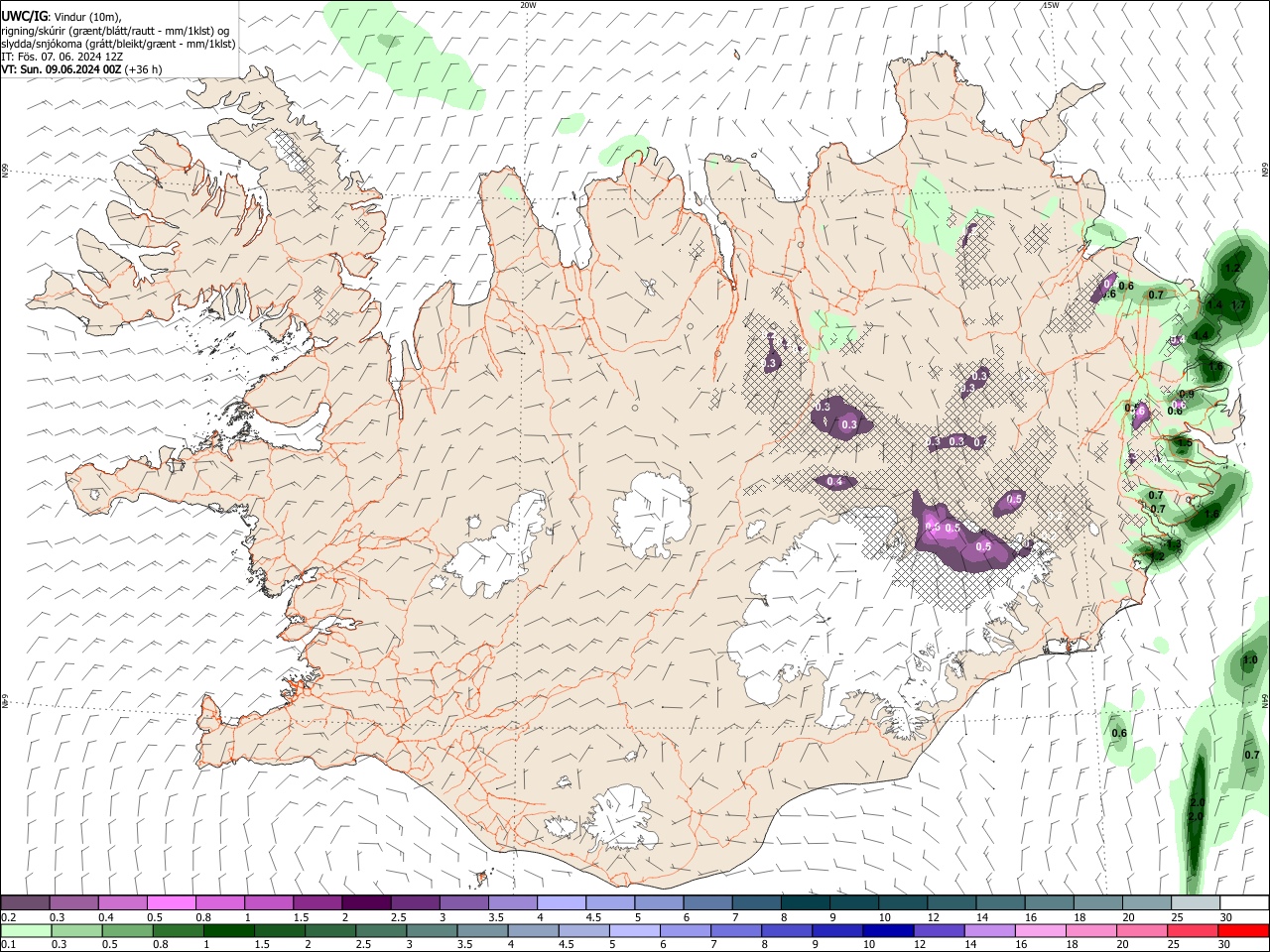Select the 'rigning/skúrir' legend description line
The width and height of the screenshot is (1270, 952).
click(115, 31)
